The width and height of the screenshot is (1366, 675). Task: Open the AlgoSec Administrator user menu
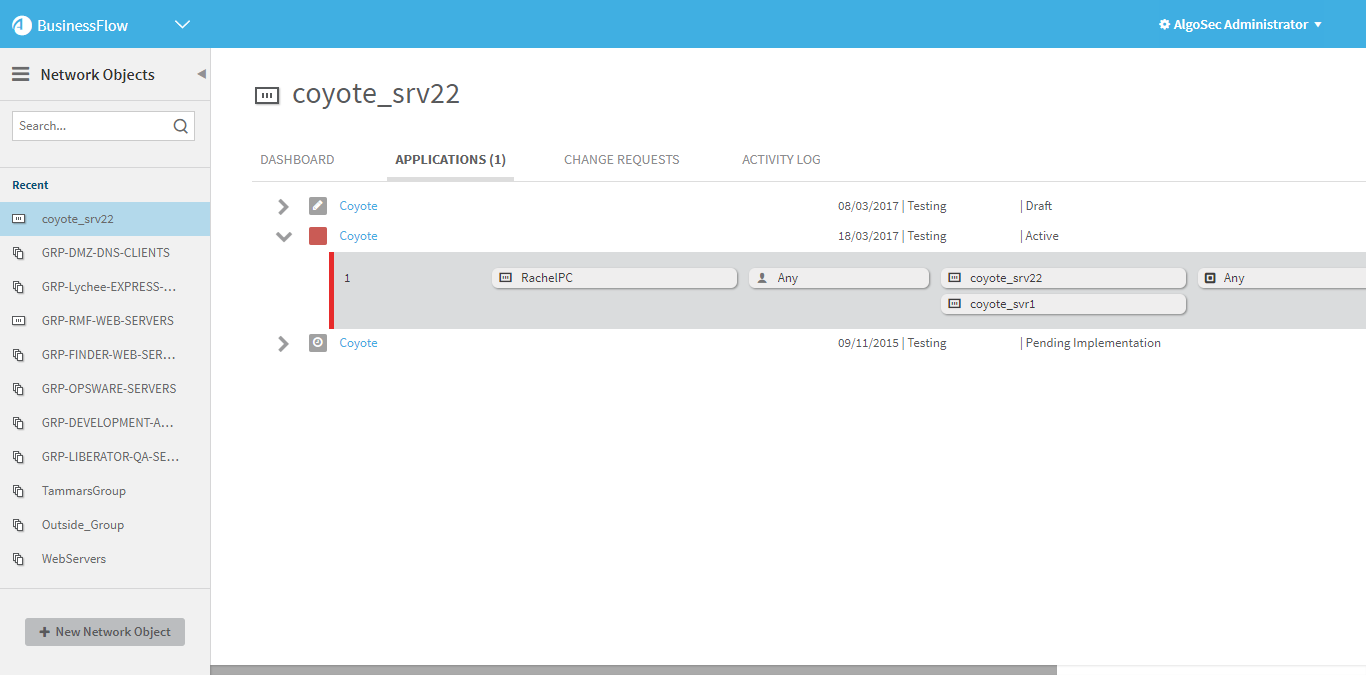click(x=1240, y=25)
